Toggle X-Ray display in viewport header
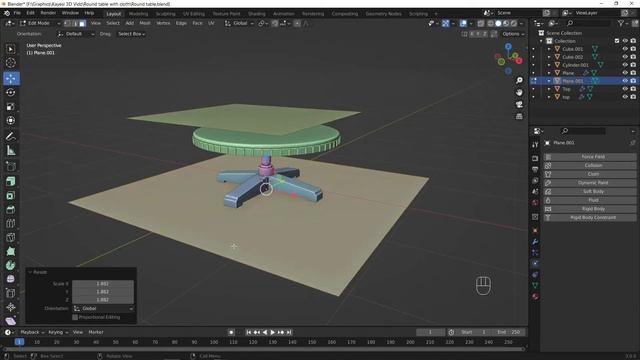The height and width of the screenshot is (360, 640). pyautogui.click(x=481, y=24)
